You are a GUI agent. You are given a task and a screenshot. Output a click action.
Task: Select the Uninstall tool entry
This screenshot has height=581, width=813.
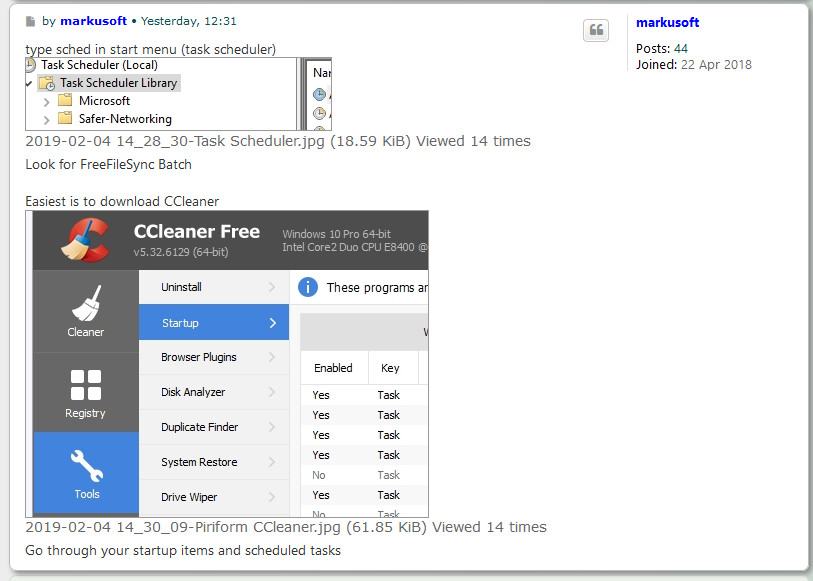click(x=214, y=287)
